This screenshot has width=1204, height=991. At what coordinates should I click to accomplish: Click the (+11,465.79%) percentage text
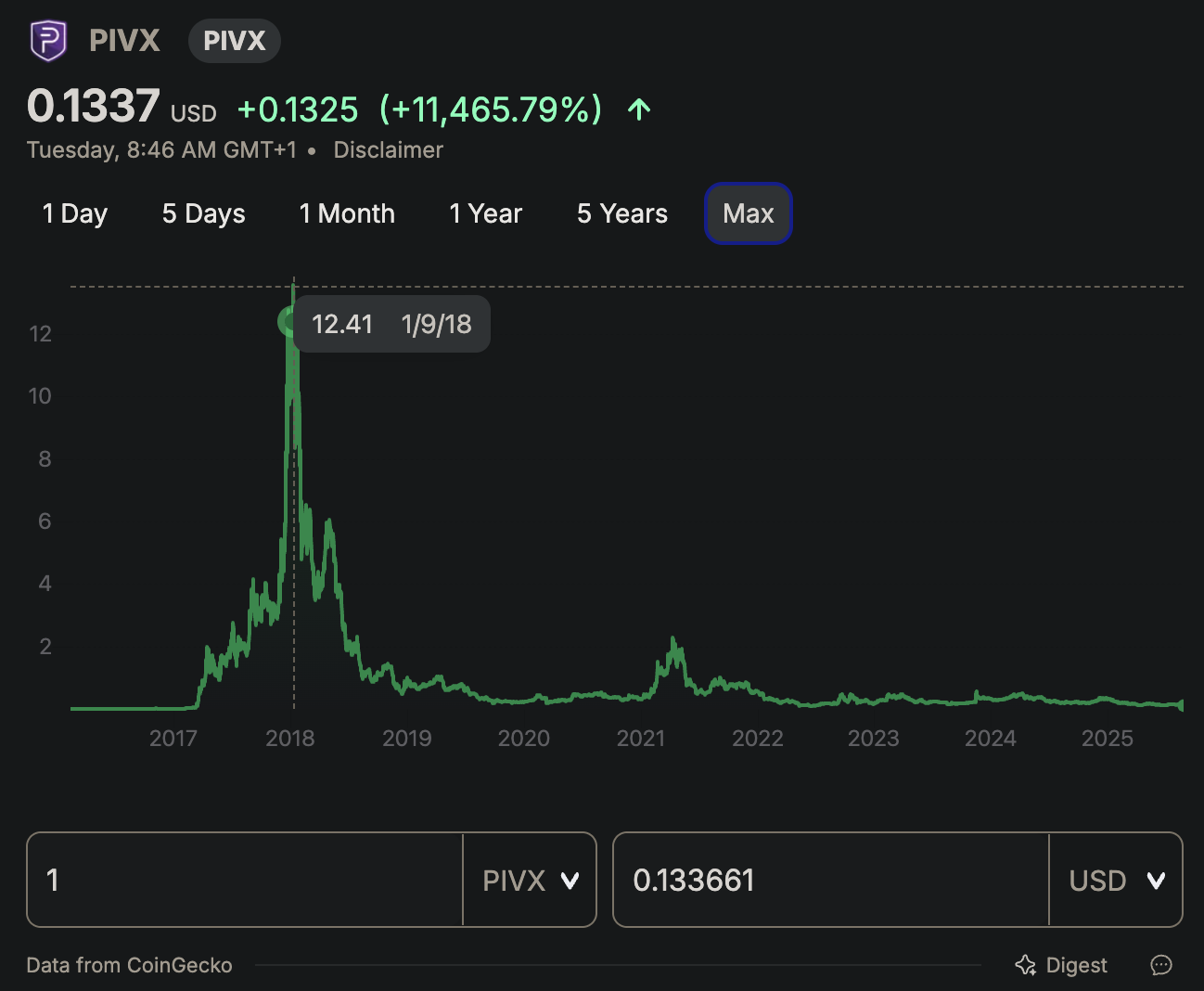[491, 109]
